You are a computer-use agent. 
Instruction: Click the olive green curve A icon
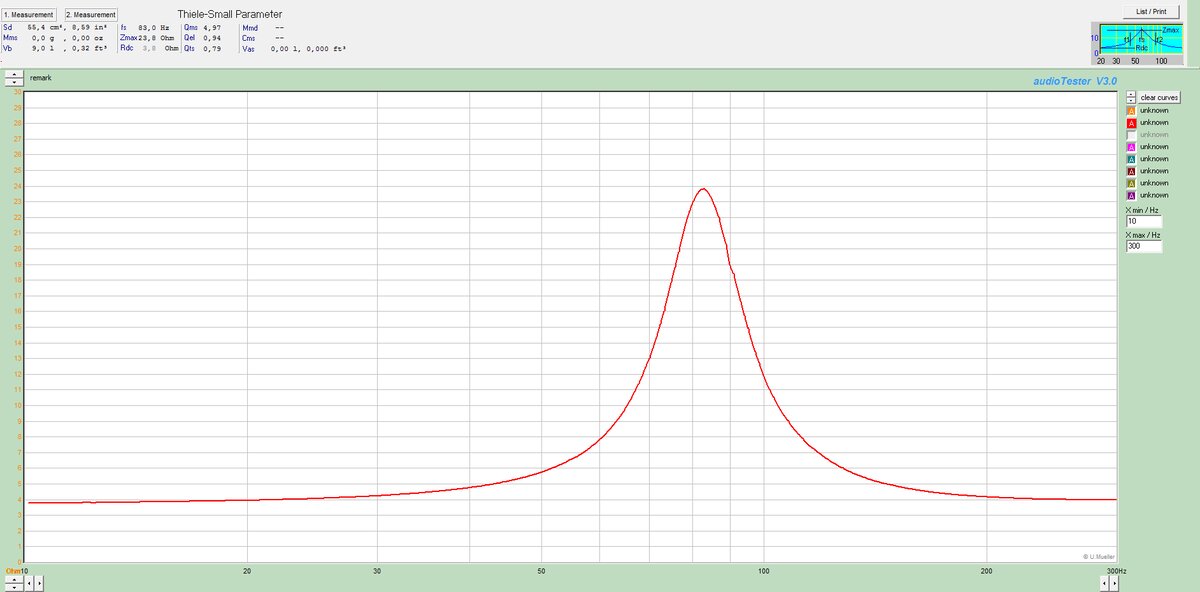click(x=1132, y=183)
